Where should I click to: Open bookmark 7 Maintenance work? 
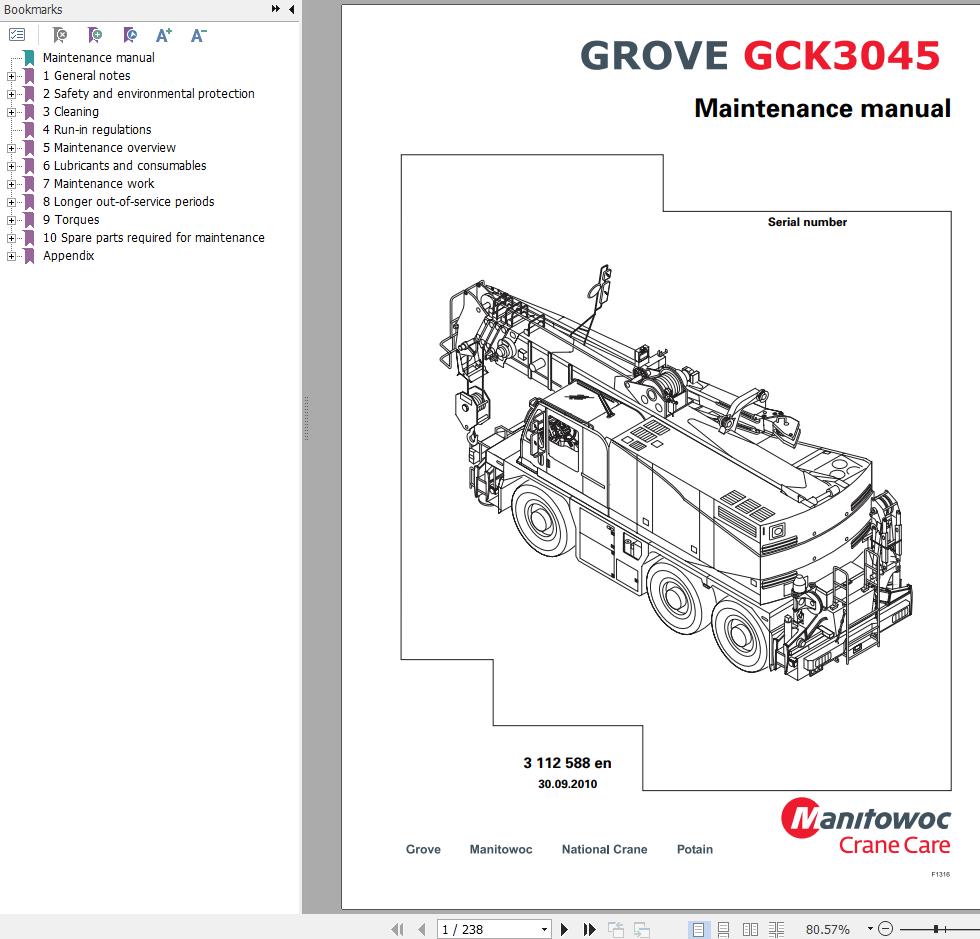point(98,184)
